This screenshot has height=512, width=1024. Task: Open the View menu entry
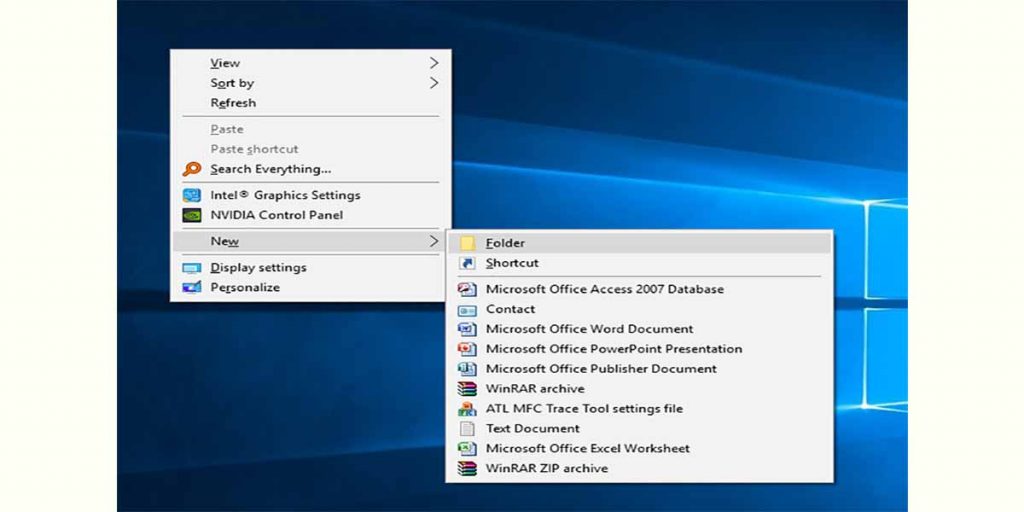[310, 63]
